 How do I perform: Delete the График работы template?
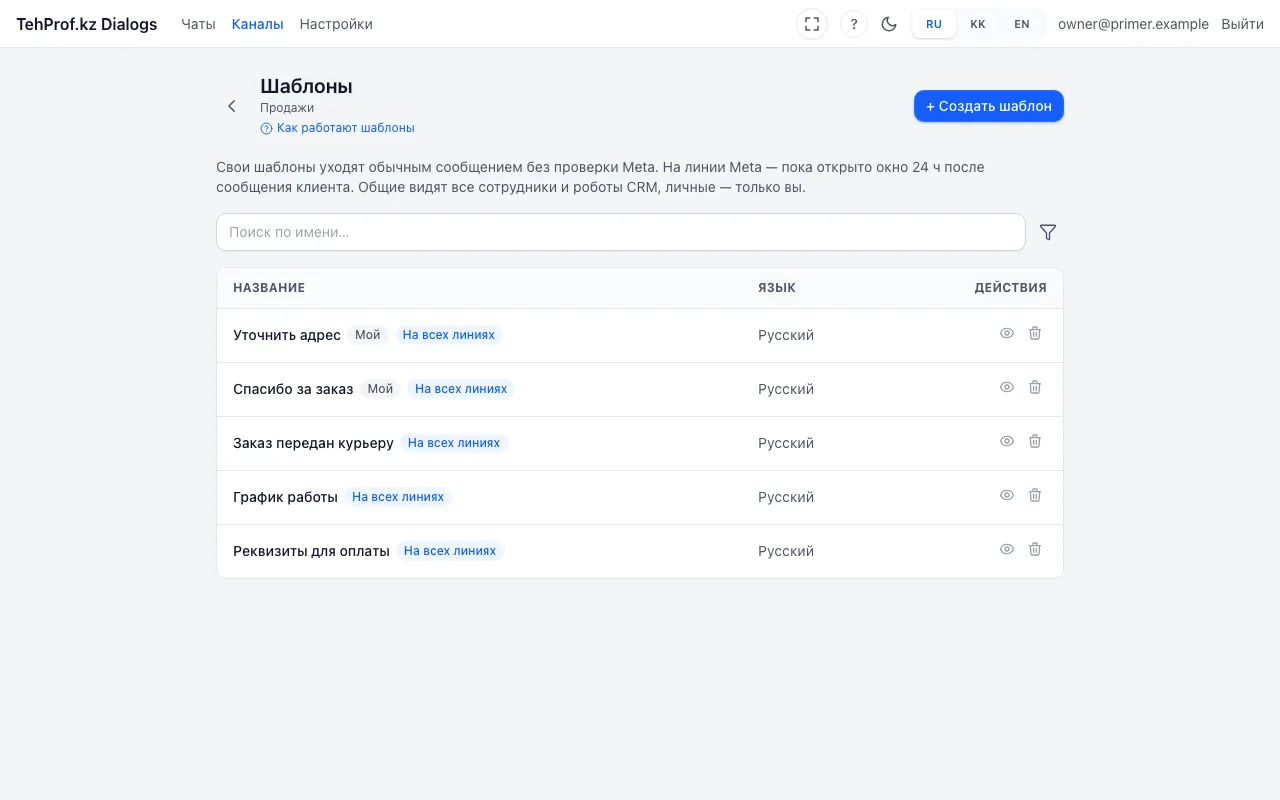pos(1035,496)
